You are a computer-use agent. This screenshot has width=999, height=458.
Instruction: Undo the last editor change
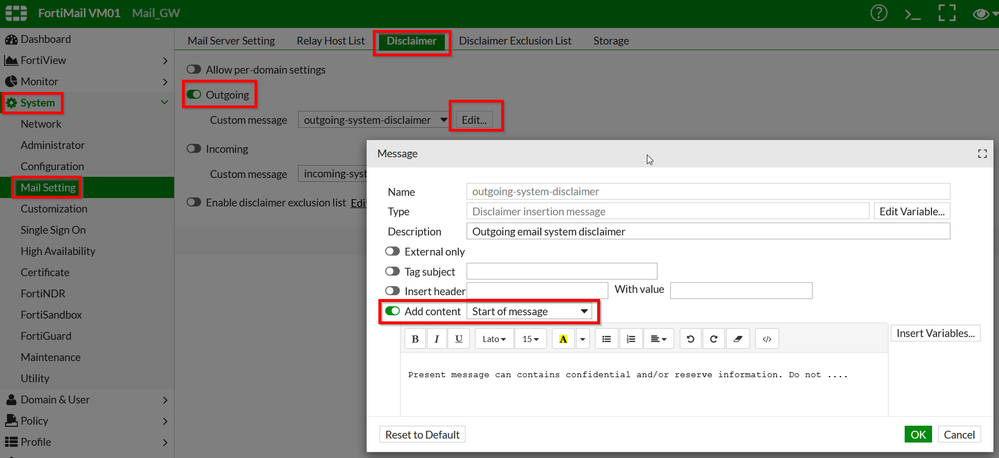point(689,339)
